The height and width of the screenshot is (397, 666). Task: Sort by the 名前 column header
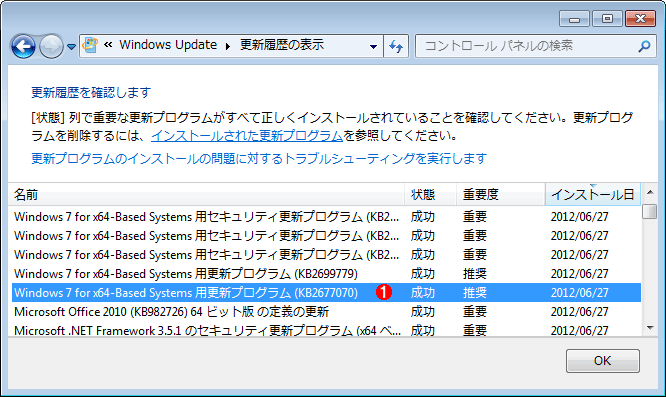coord(206,194)
